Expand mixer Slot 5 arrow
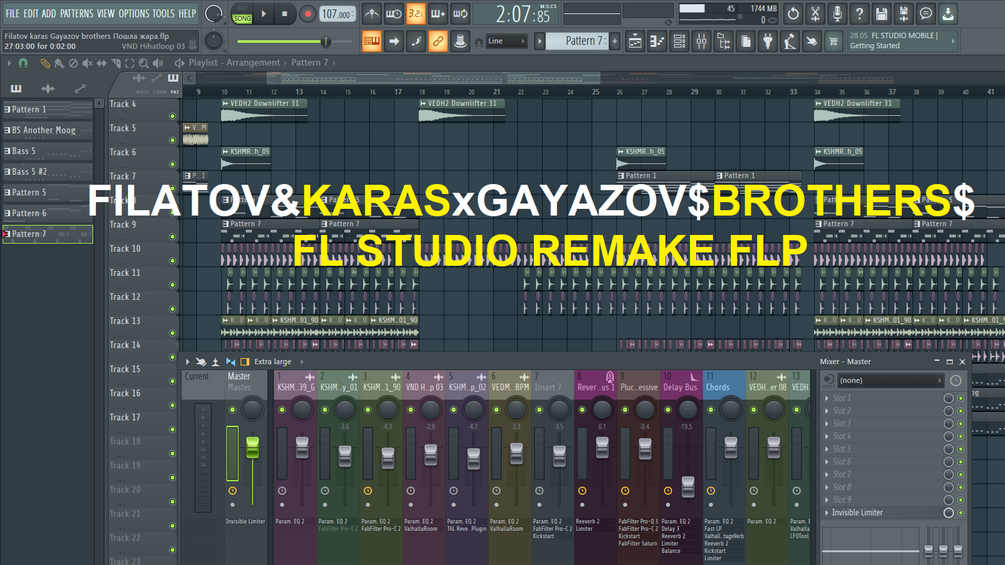 pyautogui.click(x=827, y=449)
